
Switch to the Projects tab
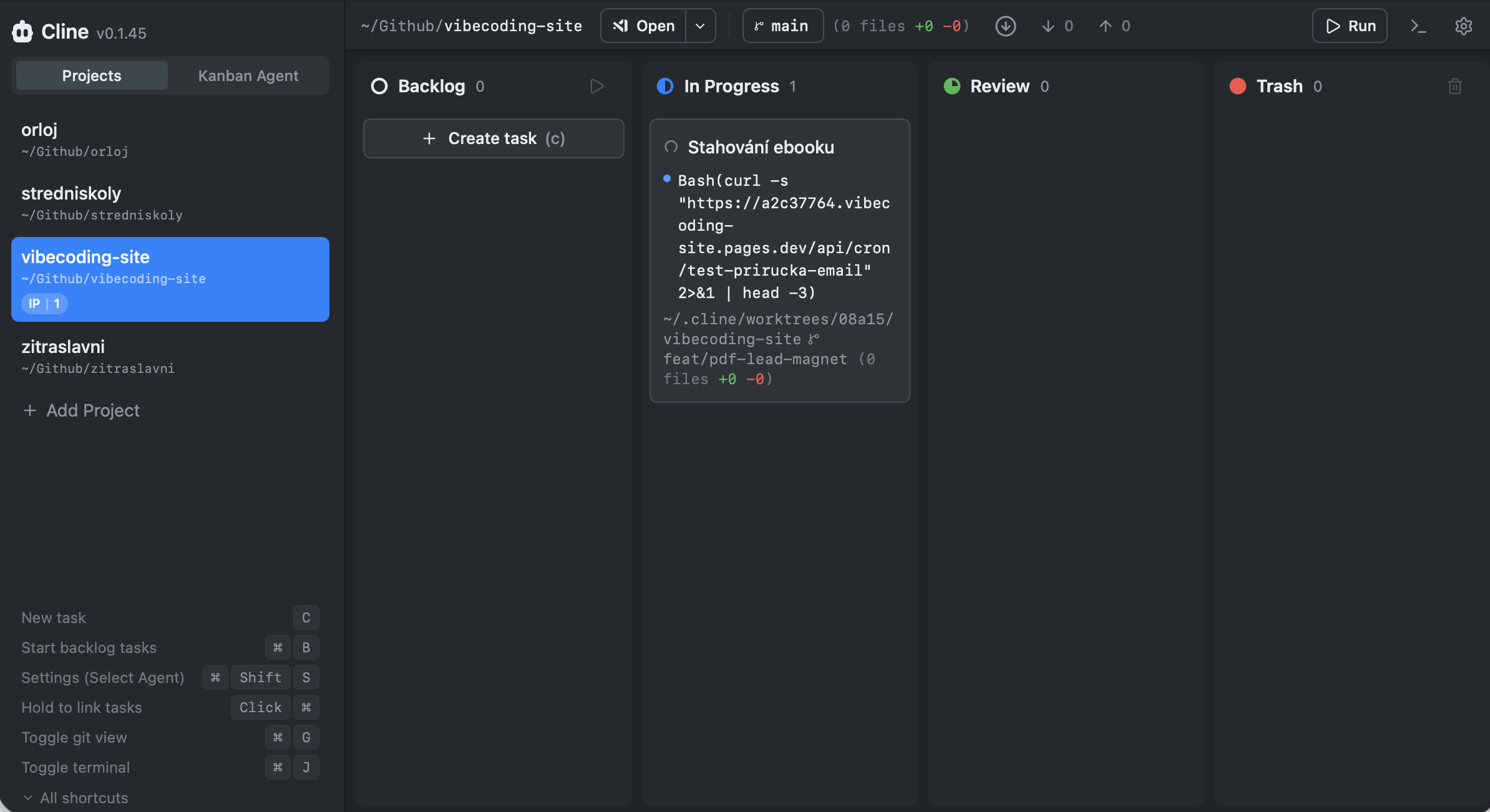92,75
